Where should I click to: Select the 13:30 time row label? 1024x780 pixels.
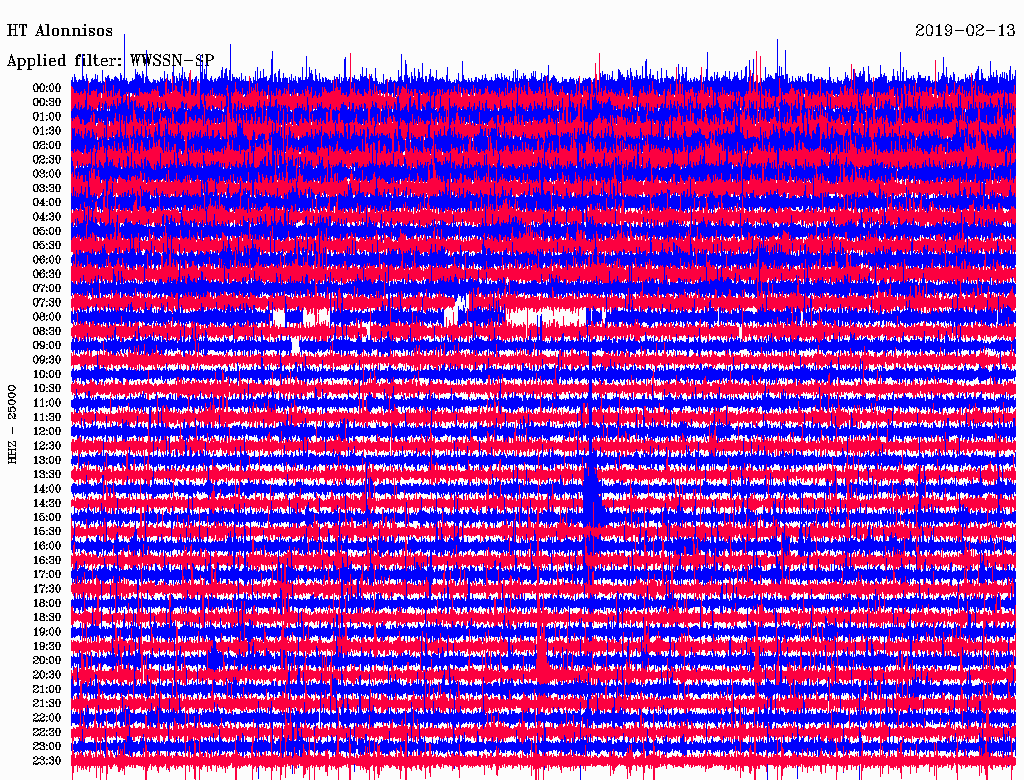[x=47, y=474]
